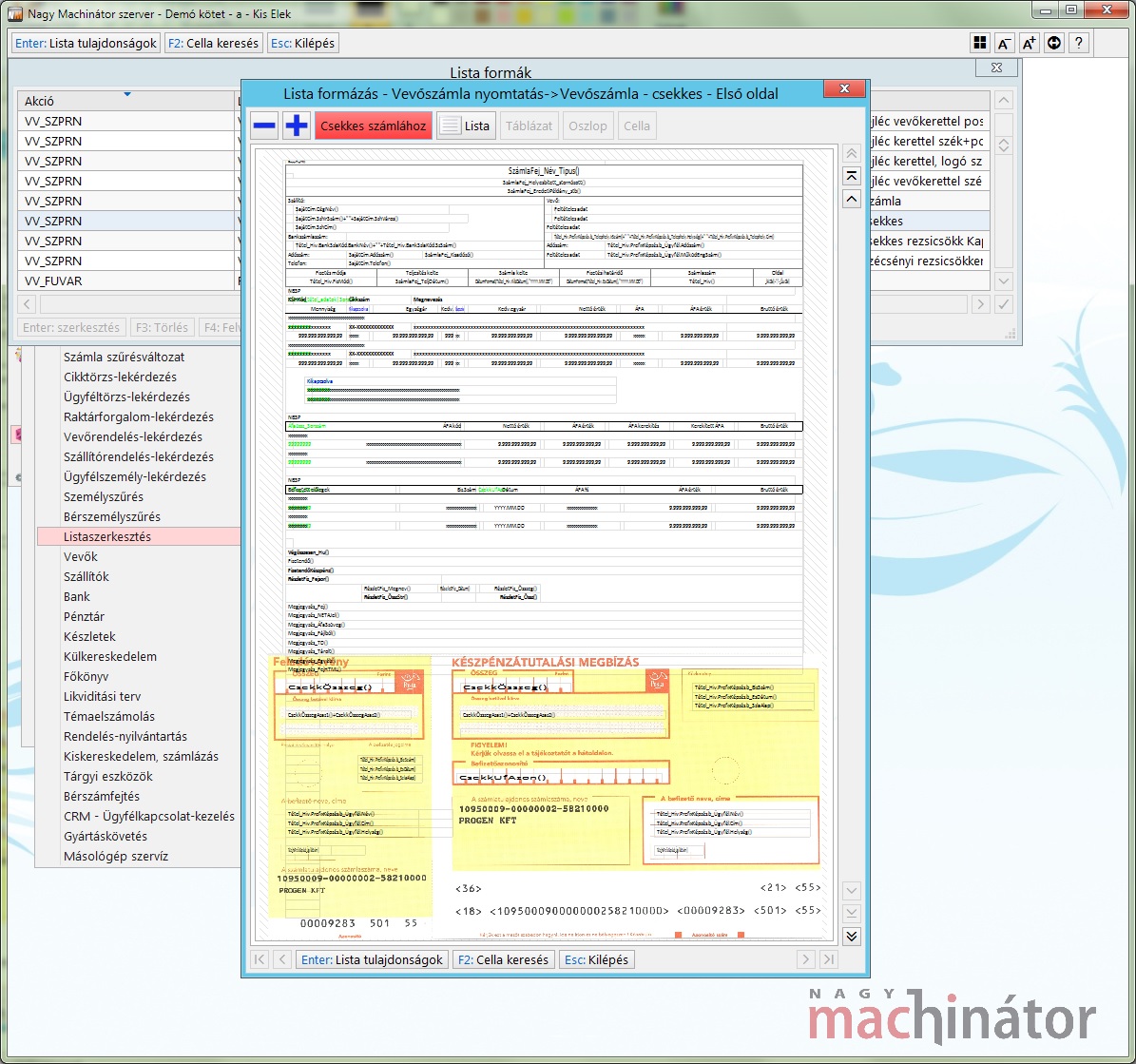Click the round arrow icon beside help
1136x1064 pixels.
pyautogui.click(x=1054, y=43)
